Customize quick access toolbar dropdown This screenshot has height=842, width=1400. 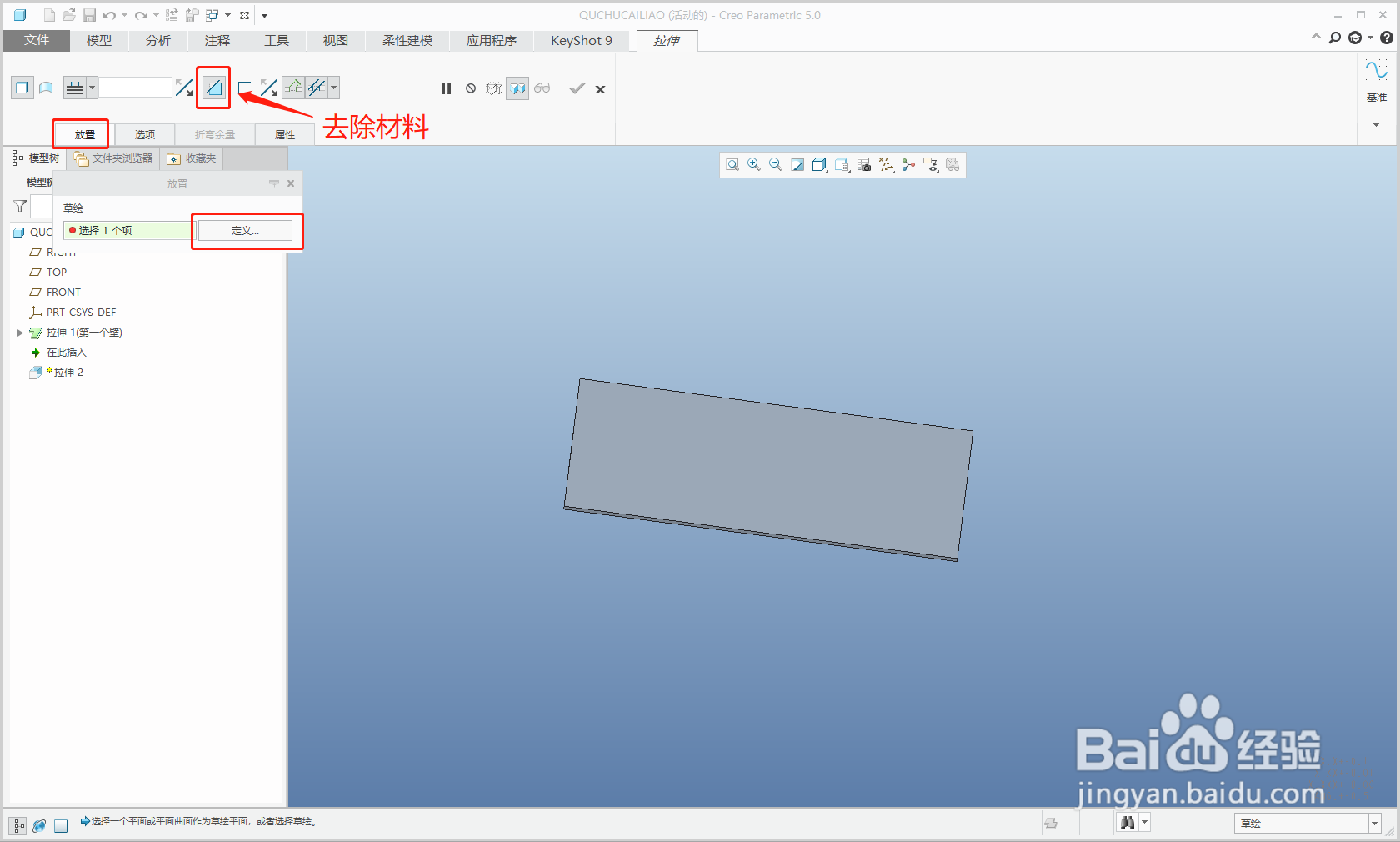pyautogui.click(x=265, y=15)
